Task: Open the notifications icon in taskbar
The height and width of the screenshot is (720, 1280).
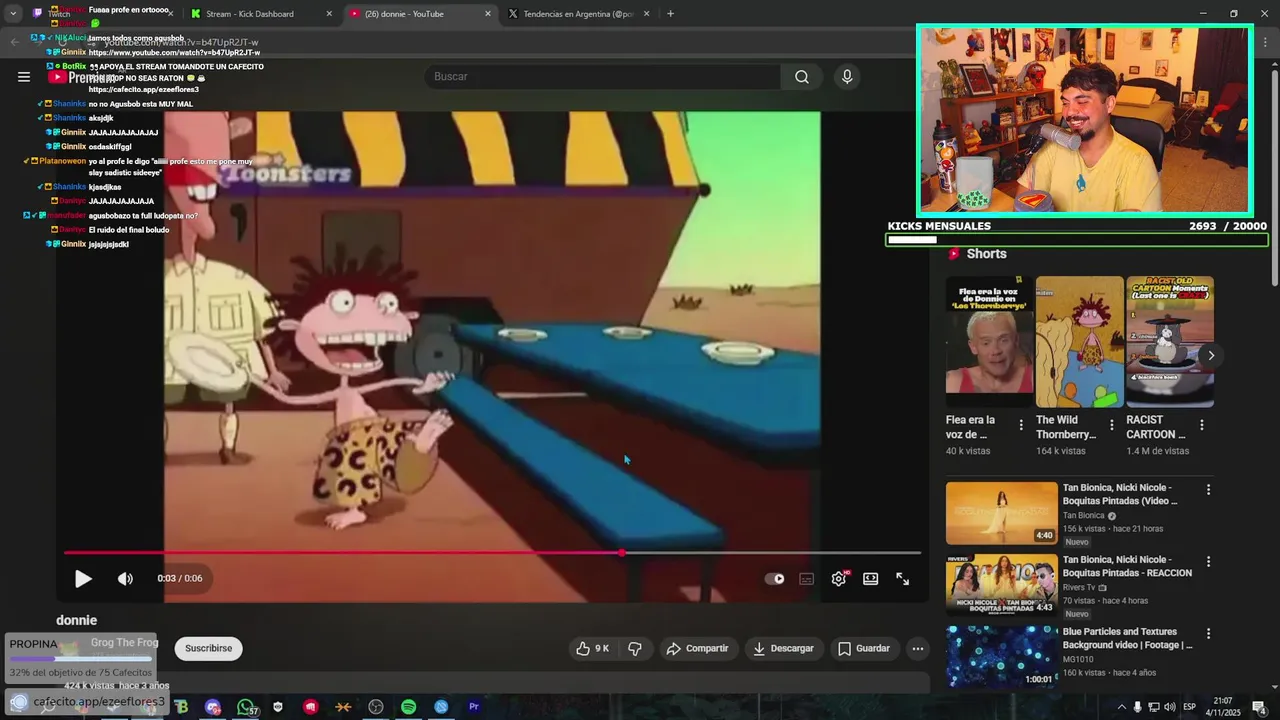Action: pos(1258,707)
